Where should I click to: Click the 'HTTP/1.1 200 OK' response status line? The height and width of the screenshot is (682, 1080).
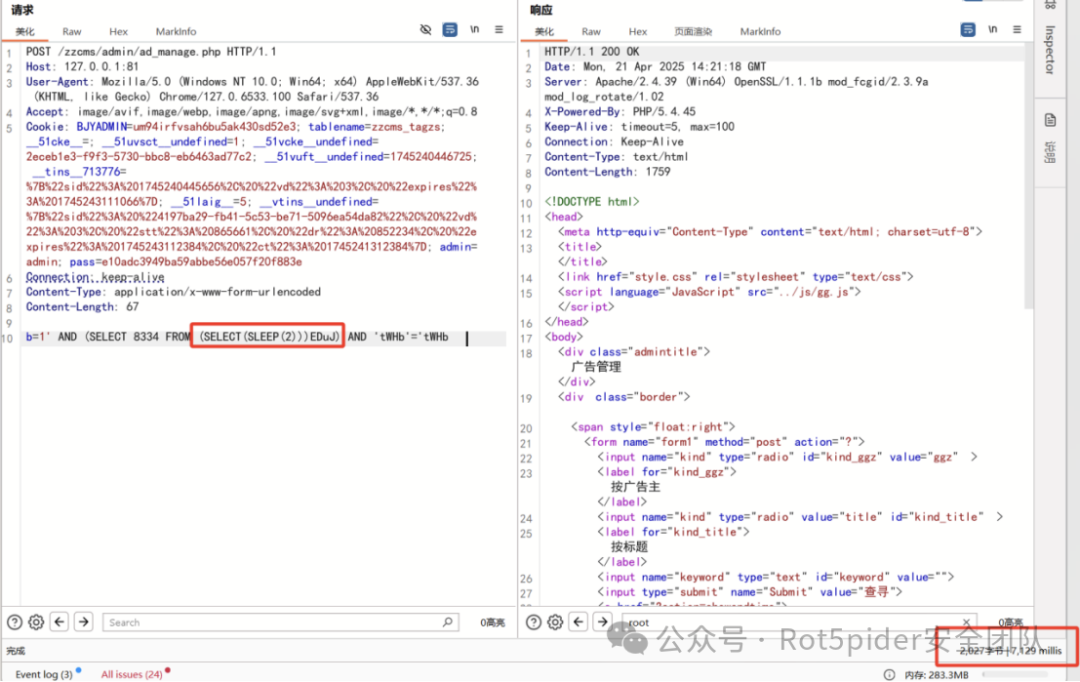[x=592, y=52]
